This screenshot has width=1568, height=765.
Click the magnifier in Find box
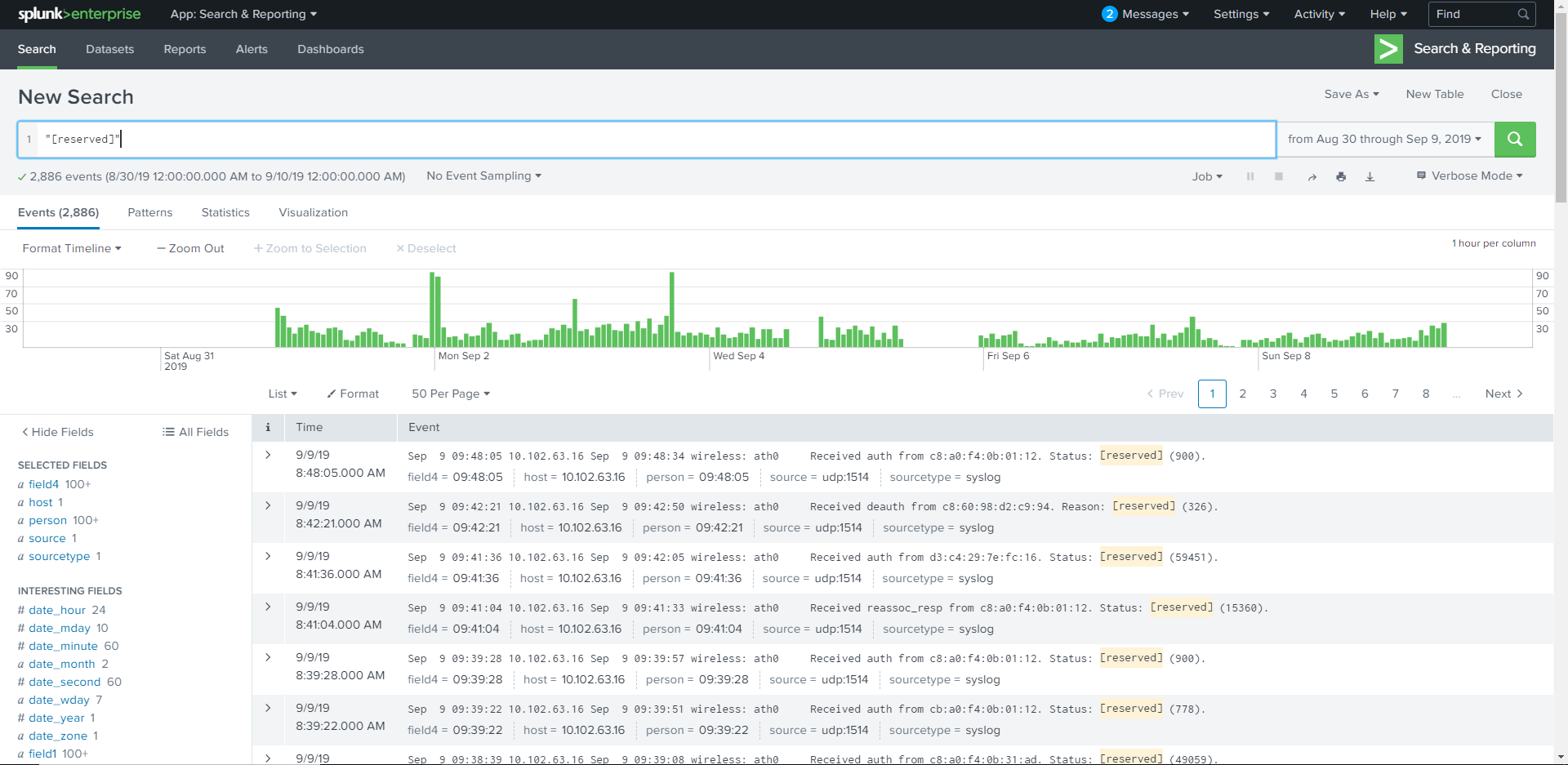coord(1523,15)
